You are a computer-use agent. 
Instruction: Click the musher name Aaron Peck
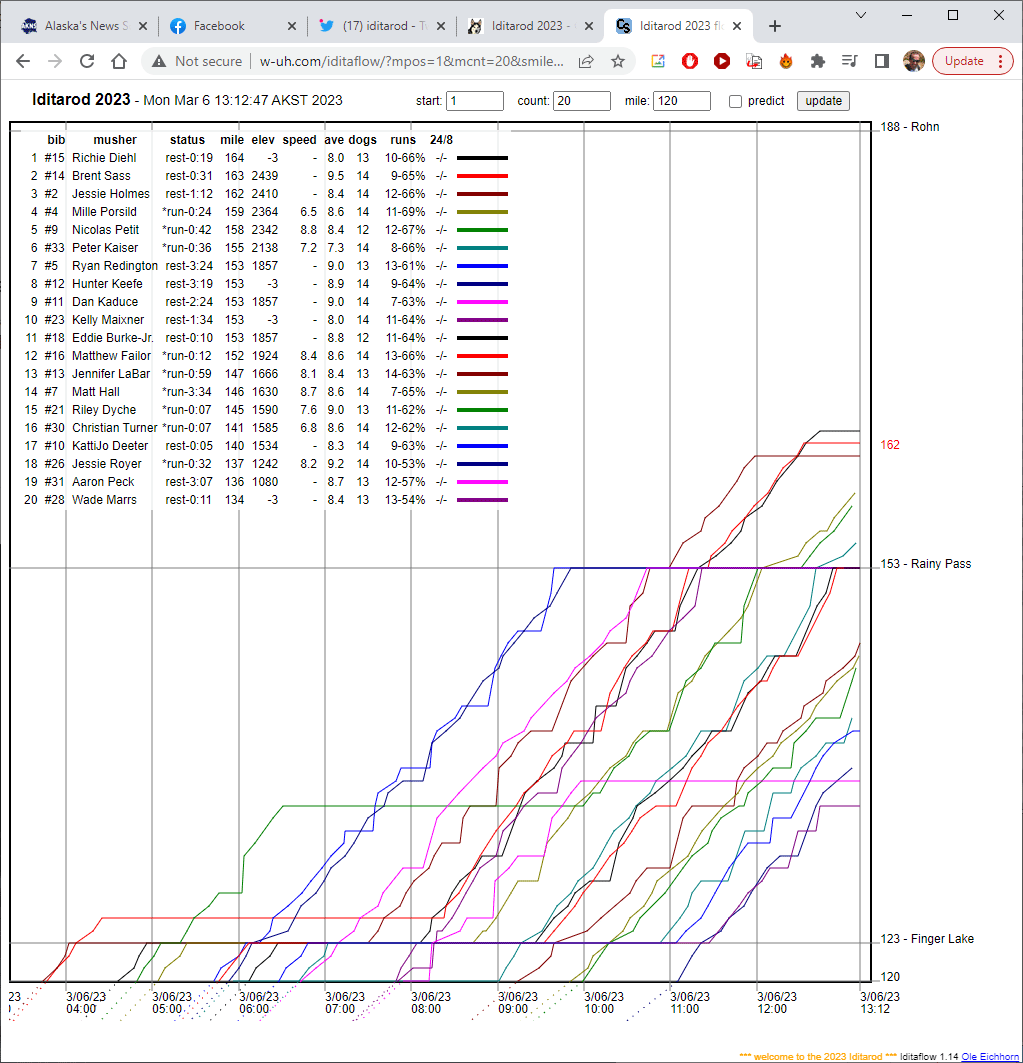[x=103, y=481]
